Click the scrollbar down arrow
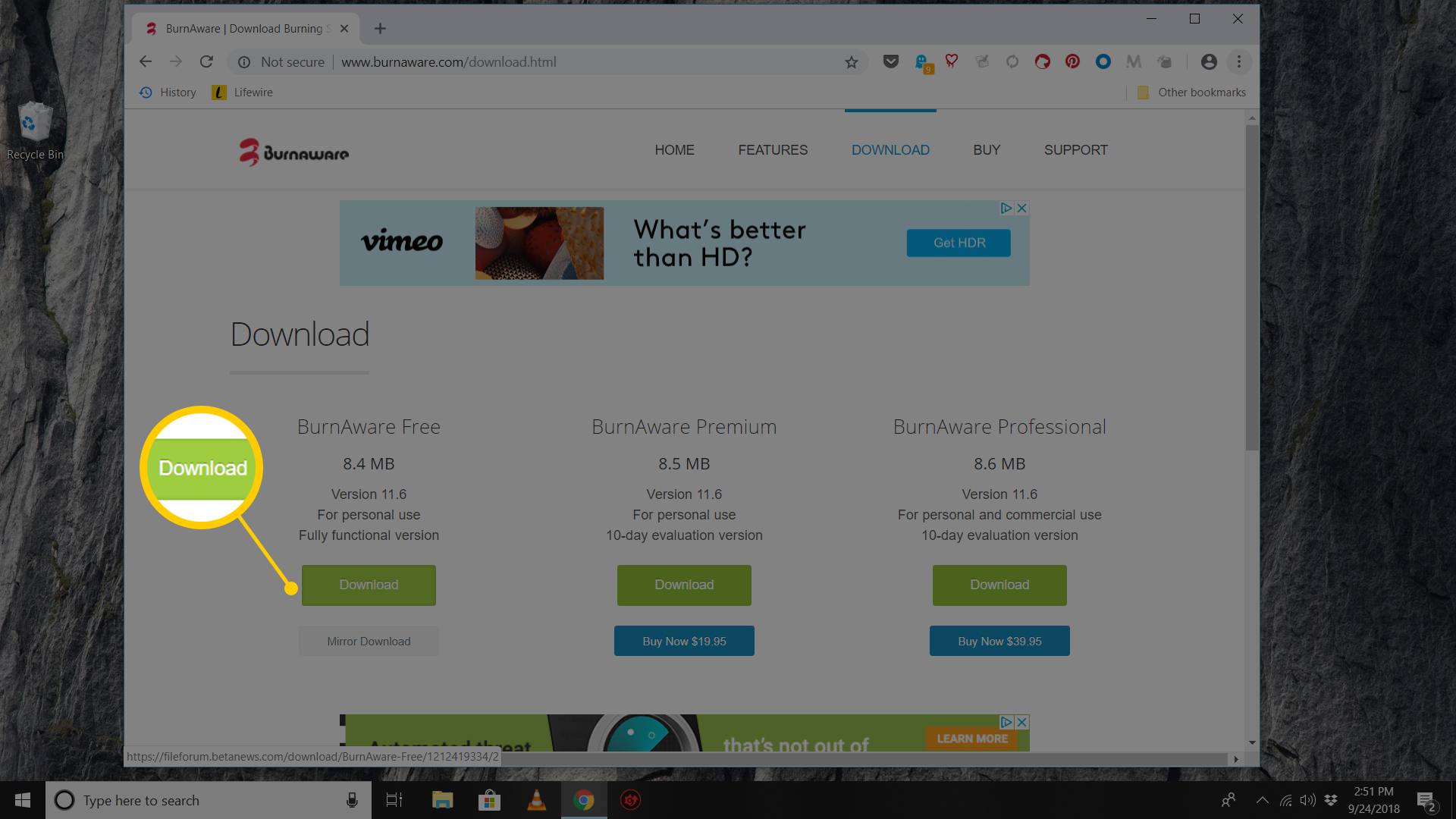The image size is (1456, 819). click(x=1252, y=743)
